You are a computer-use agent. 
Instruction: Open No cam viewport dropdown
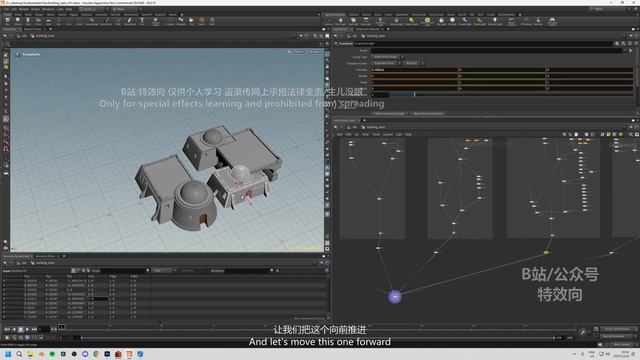(x=315, y=52)
